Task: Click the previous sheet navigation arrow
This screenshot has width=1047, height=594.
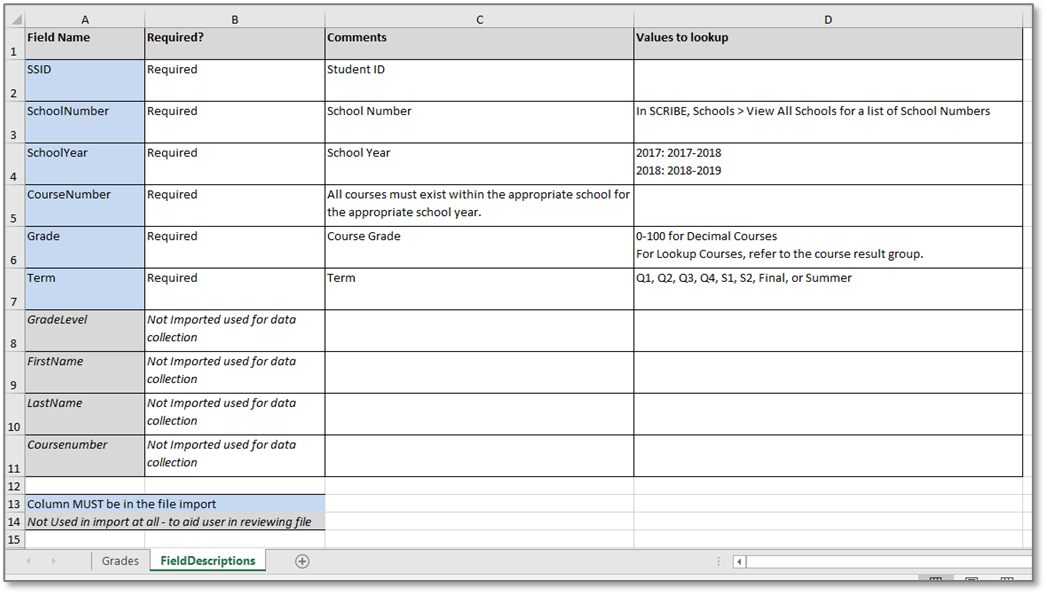Action: tap(29, 561)
